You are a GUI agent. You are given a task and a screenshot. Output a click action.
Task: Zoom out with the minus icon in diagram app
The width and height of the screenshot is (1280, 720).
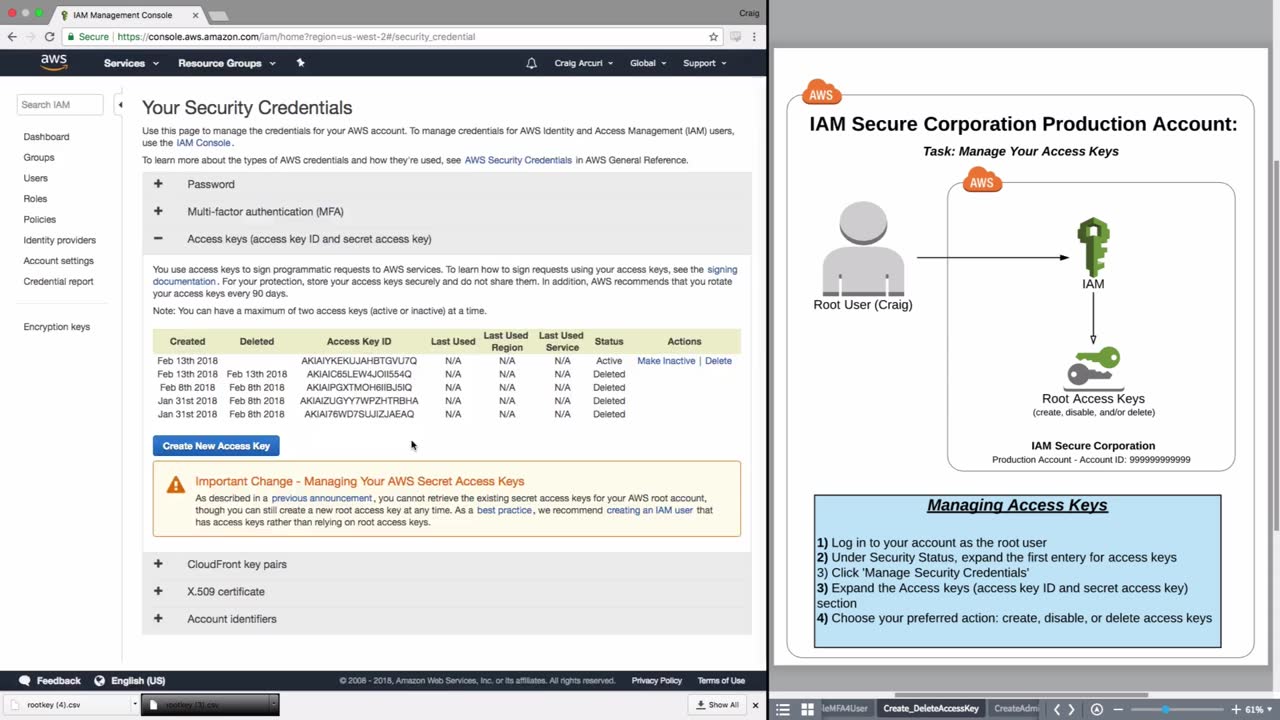pyautogui.click(x=1119, y=709)
